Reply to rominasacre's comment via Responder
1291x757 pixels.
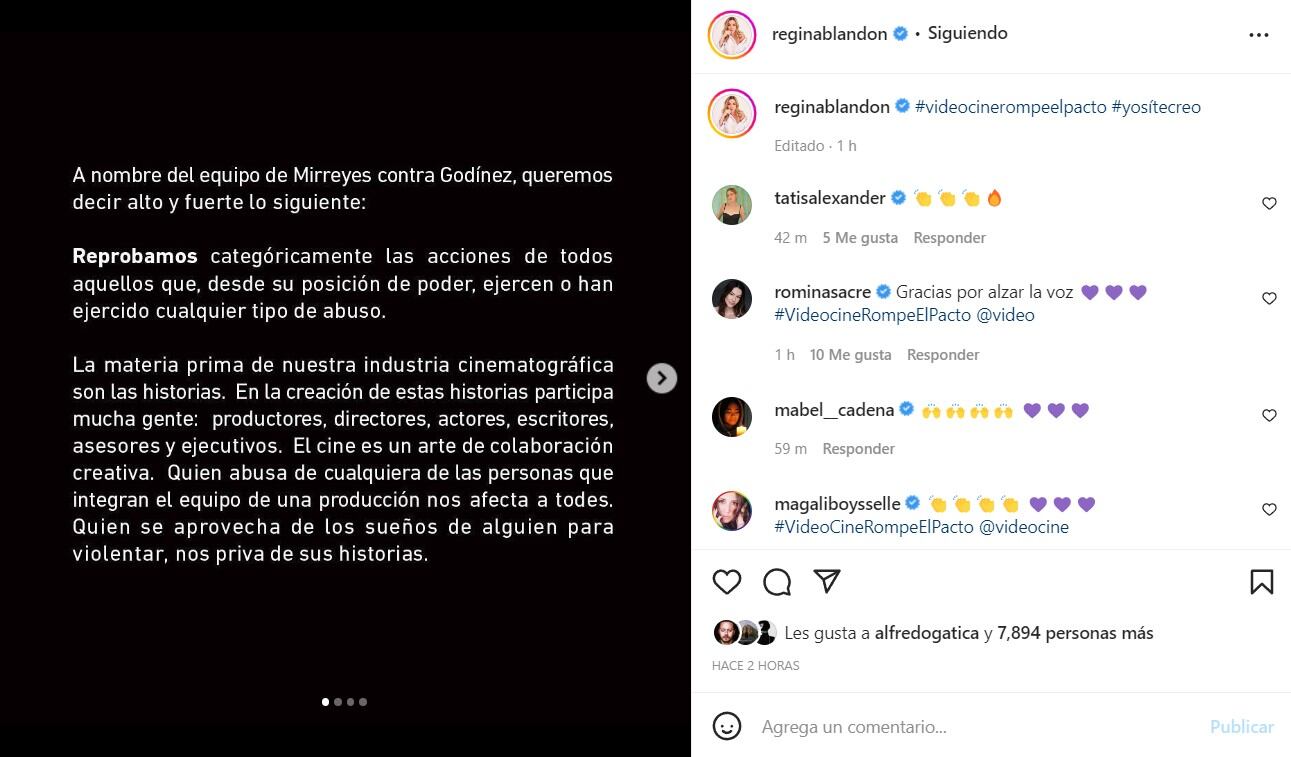[943, 355]
